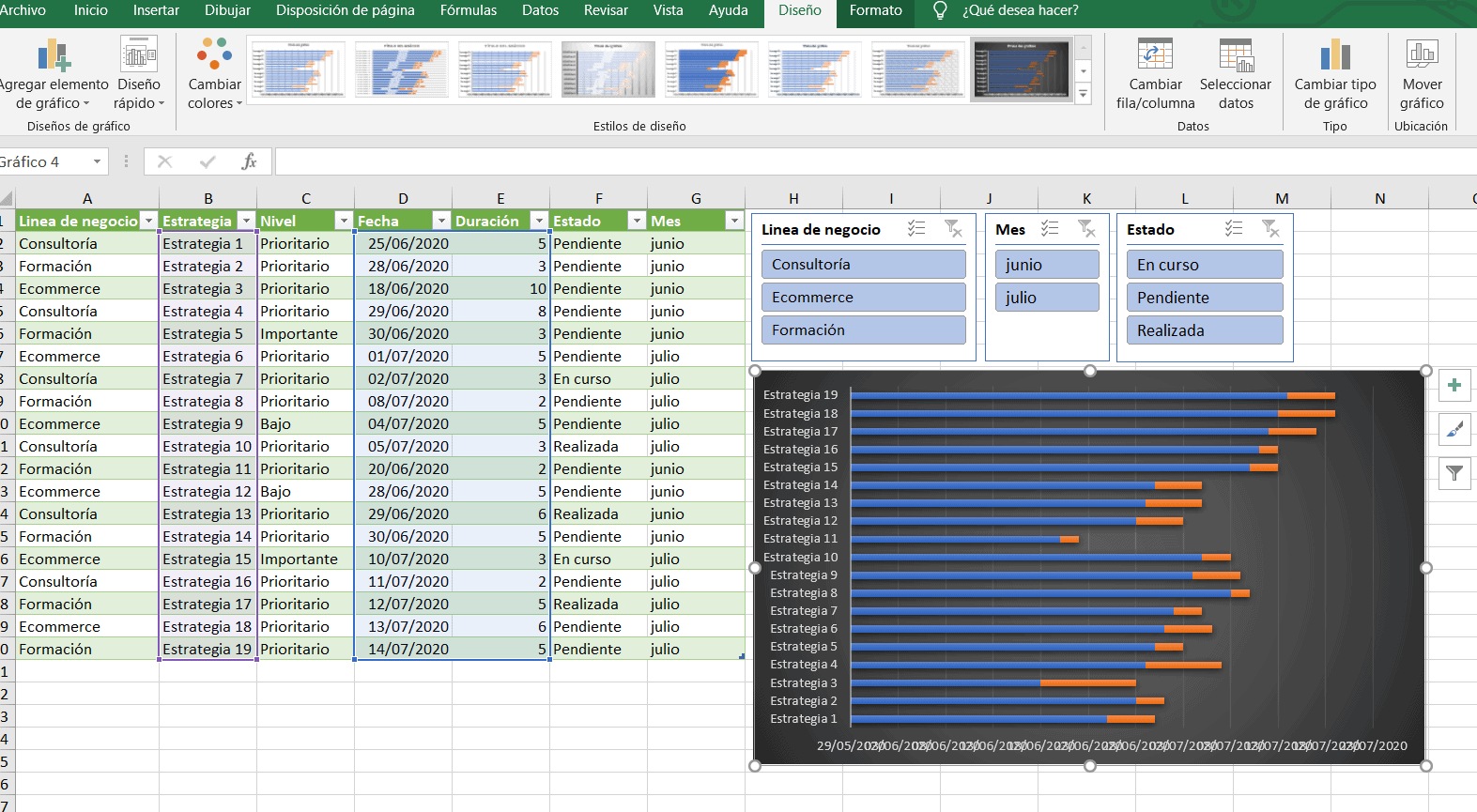This screenshot has height=812, width=1477.
Task: Expand the chart styles gallery
Action: (x=1084, y=94)
